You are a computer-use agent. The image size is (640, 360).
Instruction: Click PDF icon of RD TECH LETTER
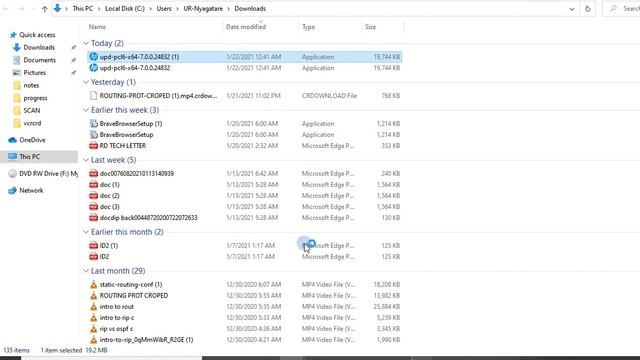(93, 146)
